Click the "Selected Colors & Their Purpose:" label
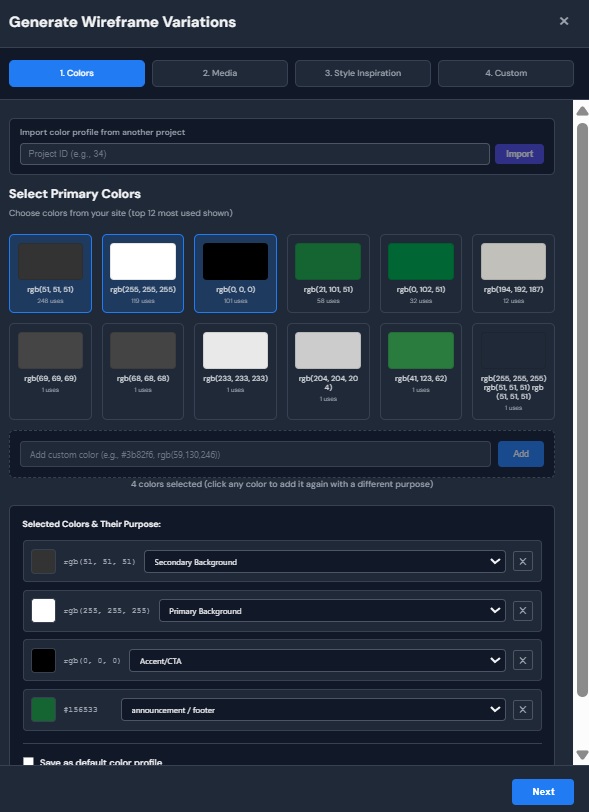The height and width of the screenshot is (812, 589). click(x=92, y=524)
